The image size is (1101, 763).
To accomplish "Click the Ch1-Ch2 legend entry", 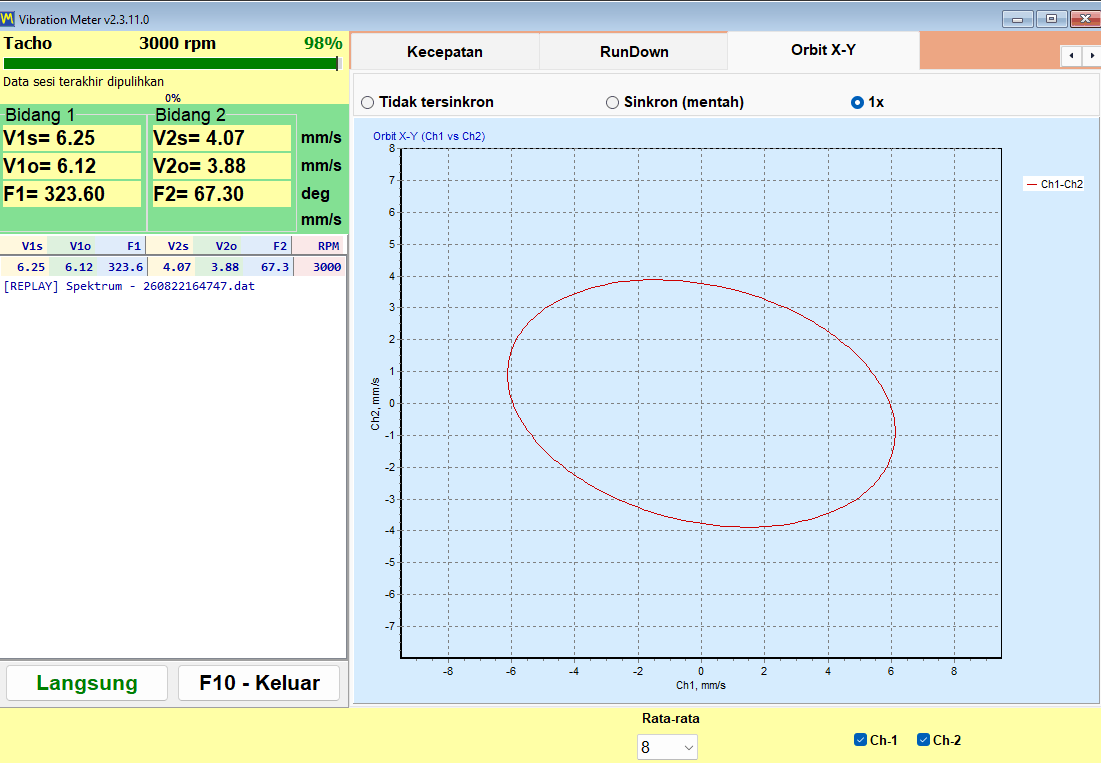I will click(x=1054, y=184).
